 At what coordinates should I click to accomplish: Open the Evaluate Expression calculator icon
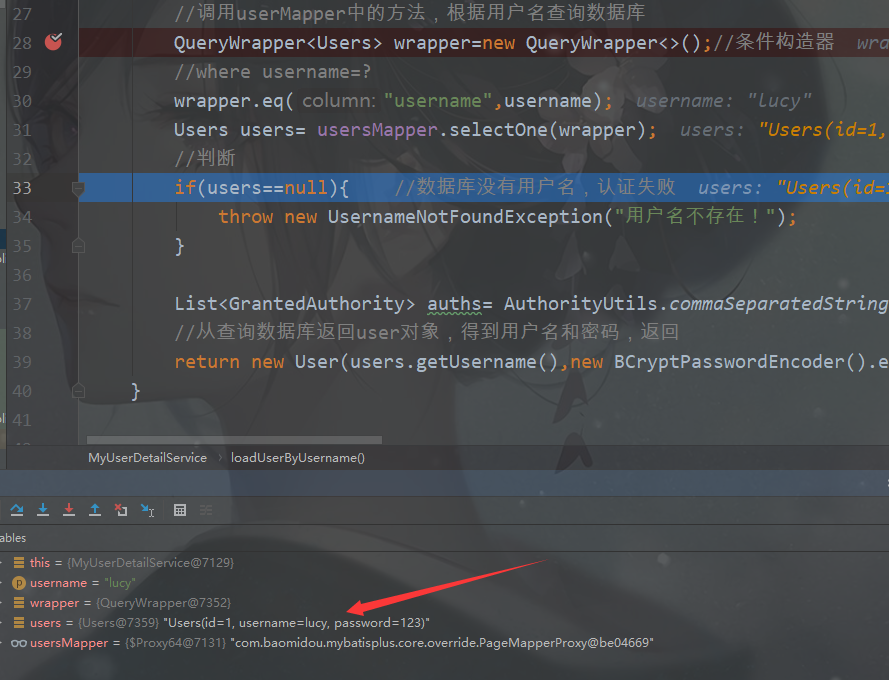180,510
